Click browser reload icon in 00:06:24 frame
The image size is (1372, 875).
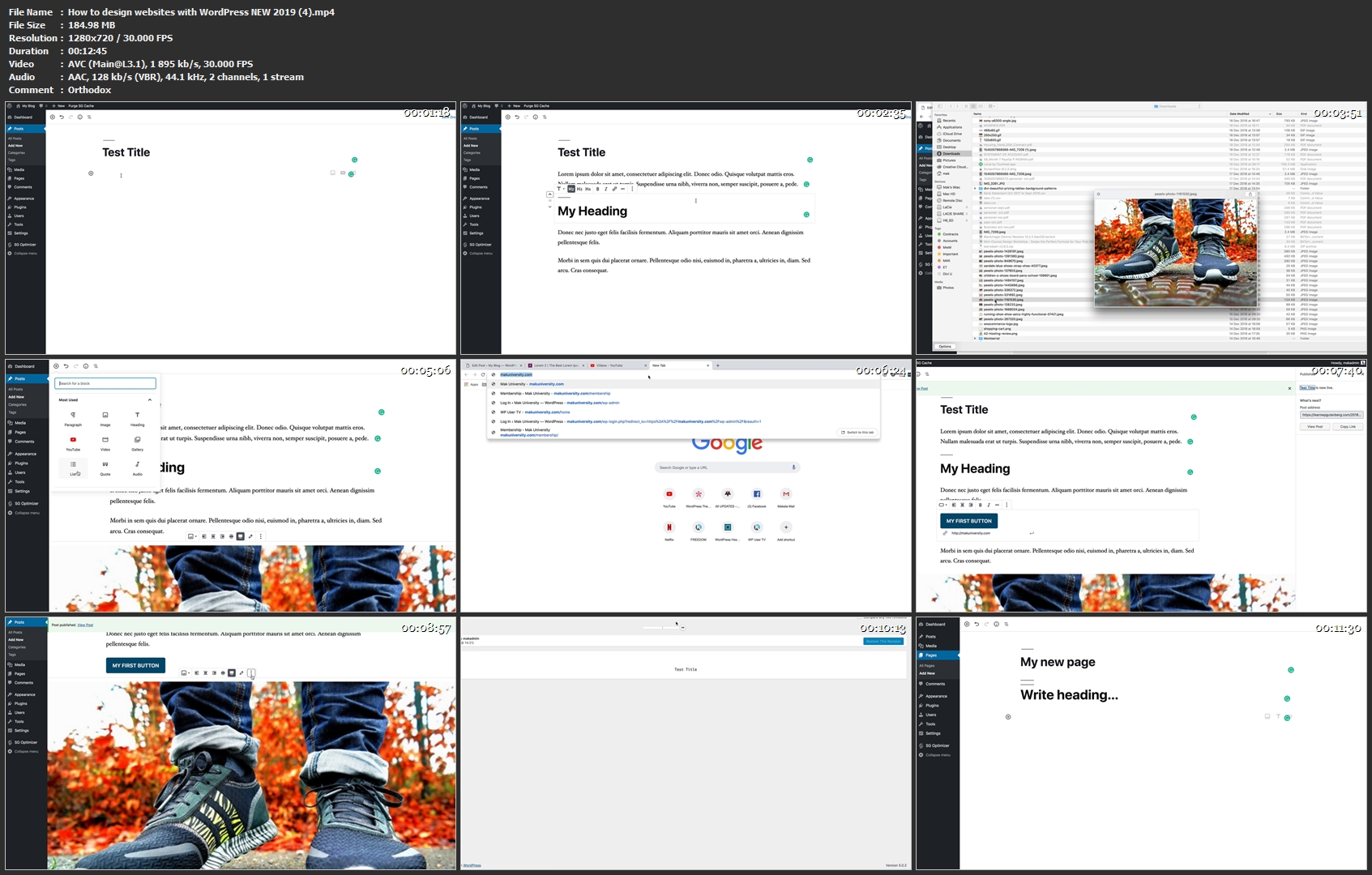coord(483,374)
